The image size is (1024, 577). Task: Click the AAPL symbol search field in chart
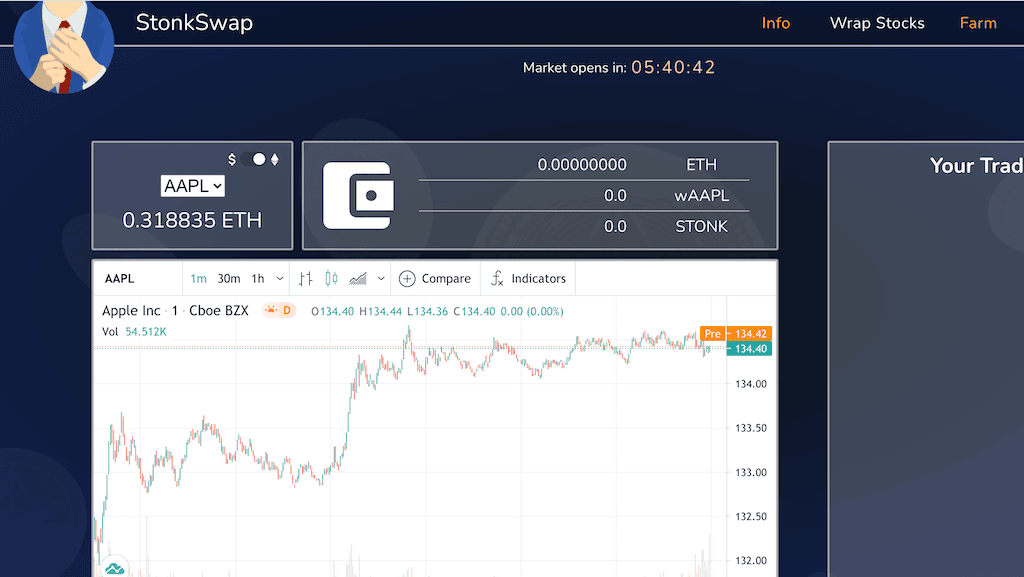[138, 279]
